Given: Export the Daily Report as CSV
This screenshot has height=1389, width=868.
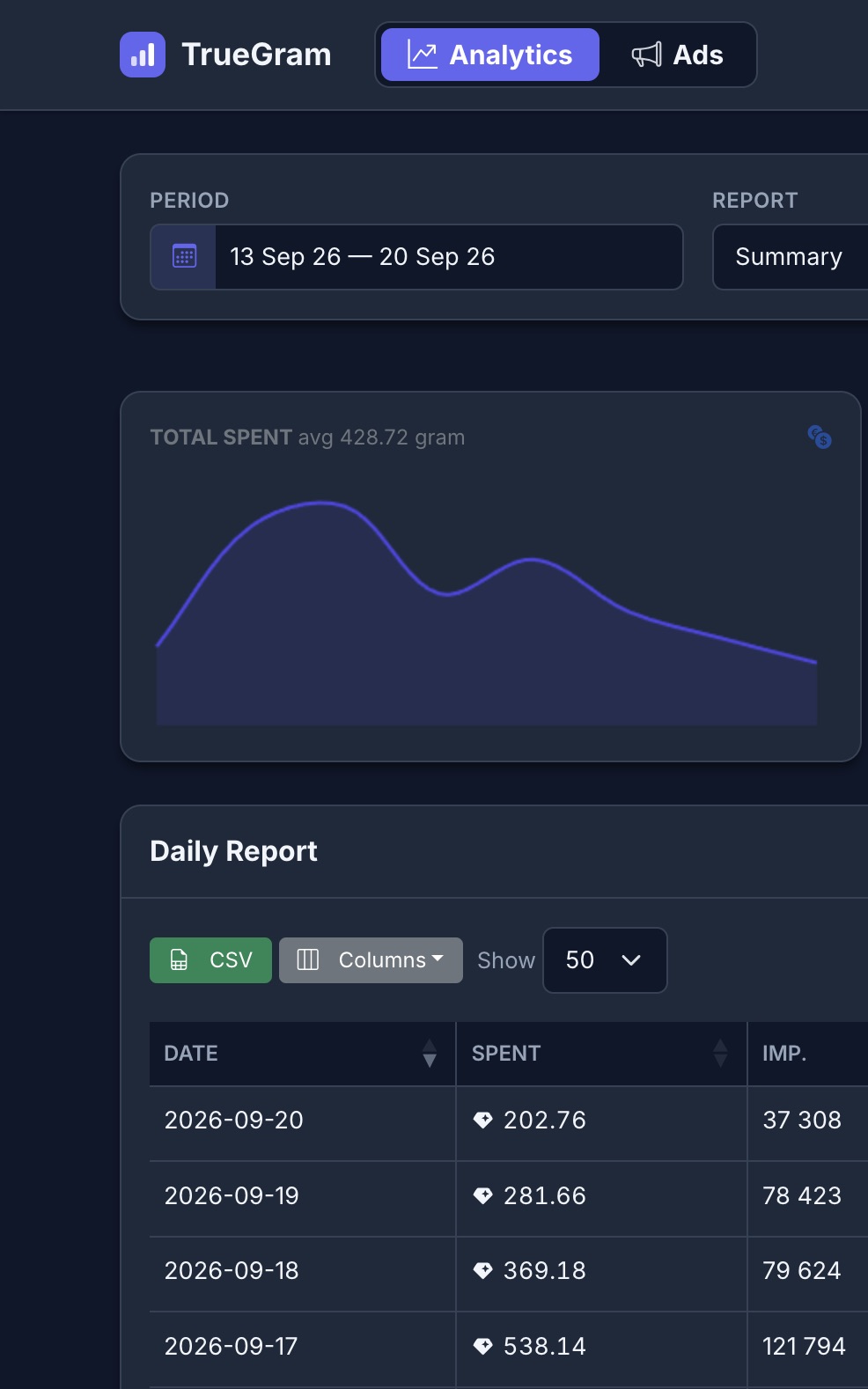Looking at the screenshot, I should 210,960.
